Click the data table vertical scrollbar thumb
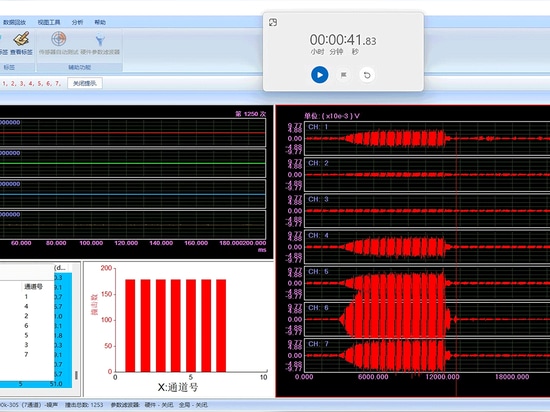The height and width of the screenshot is (412, 550). coord(76,375)
